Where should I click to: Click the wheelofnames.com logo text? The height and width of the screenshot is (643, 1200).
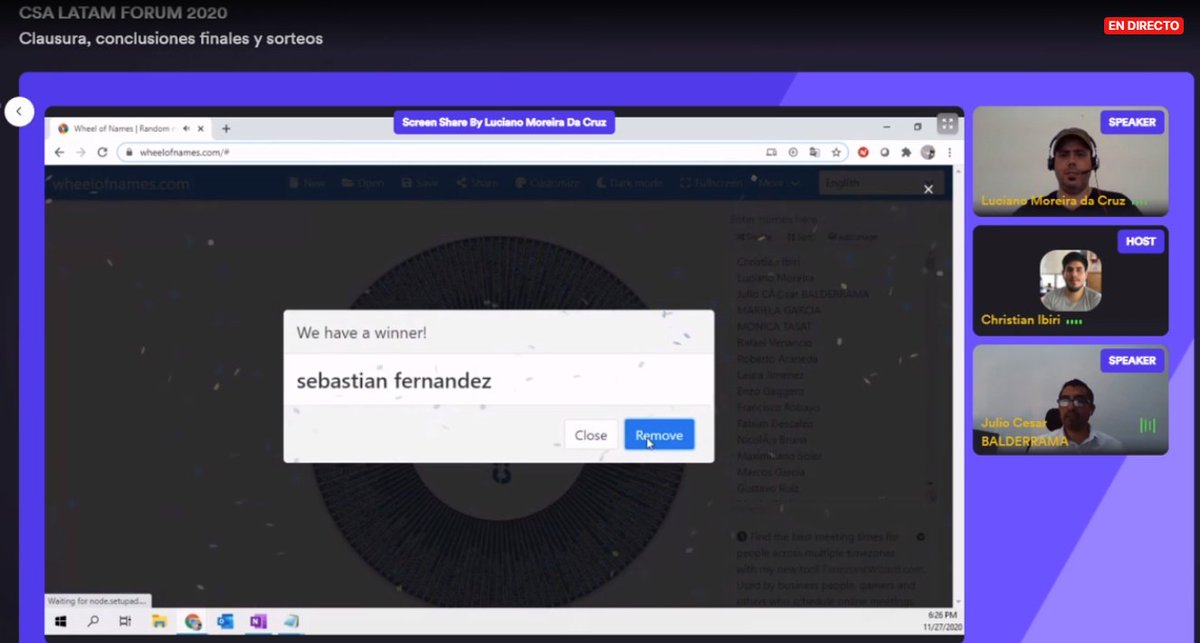[x=121, y=184]
